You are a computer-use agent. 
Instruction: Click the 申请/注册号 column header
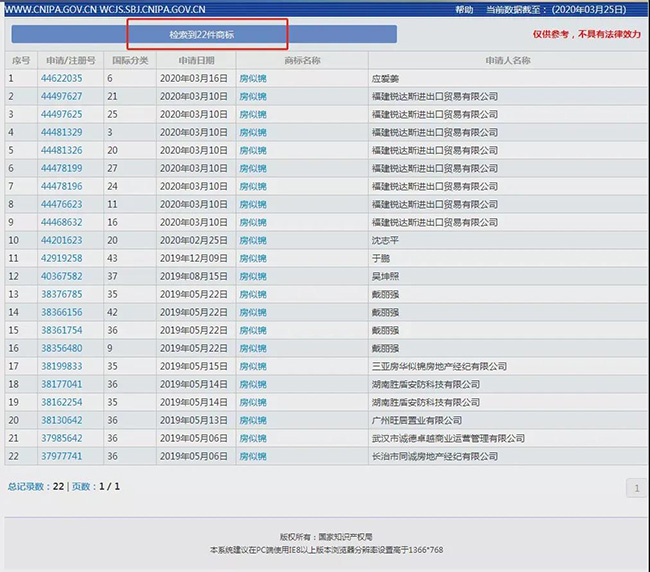pyautogui.click(x=70, y=61)
